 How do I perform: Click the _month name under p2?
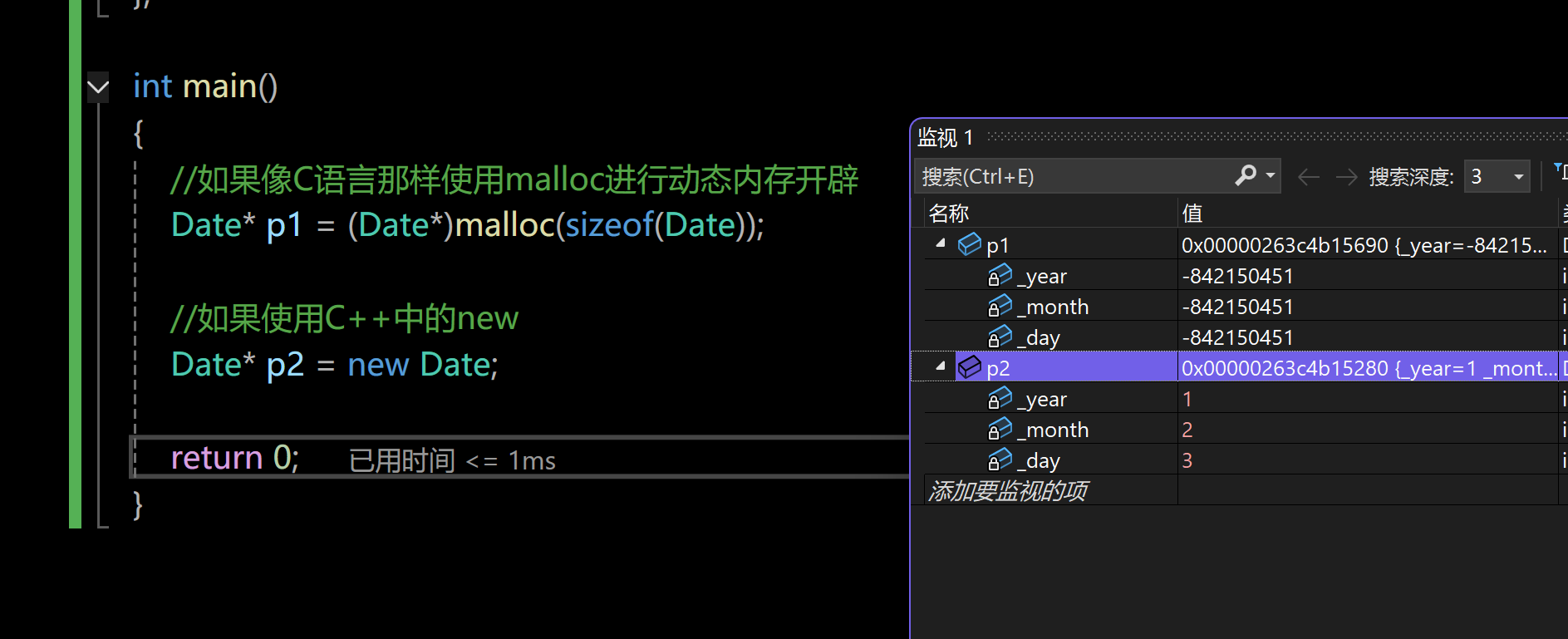pyautogui.click(x=1053, y=430)
